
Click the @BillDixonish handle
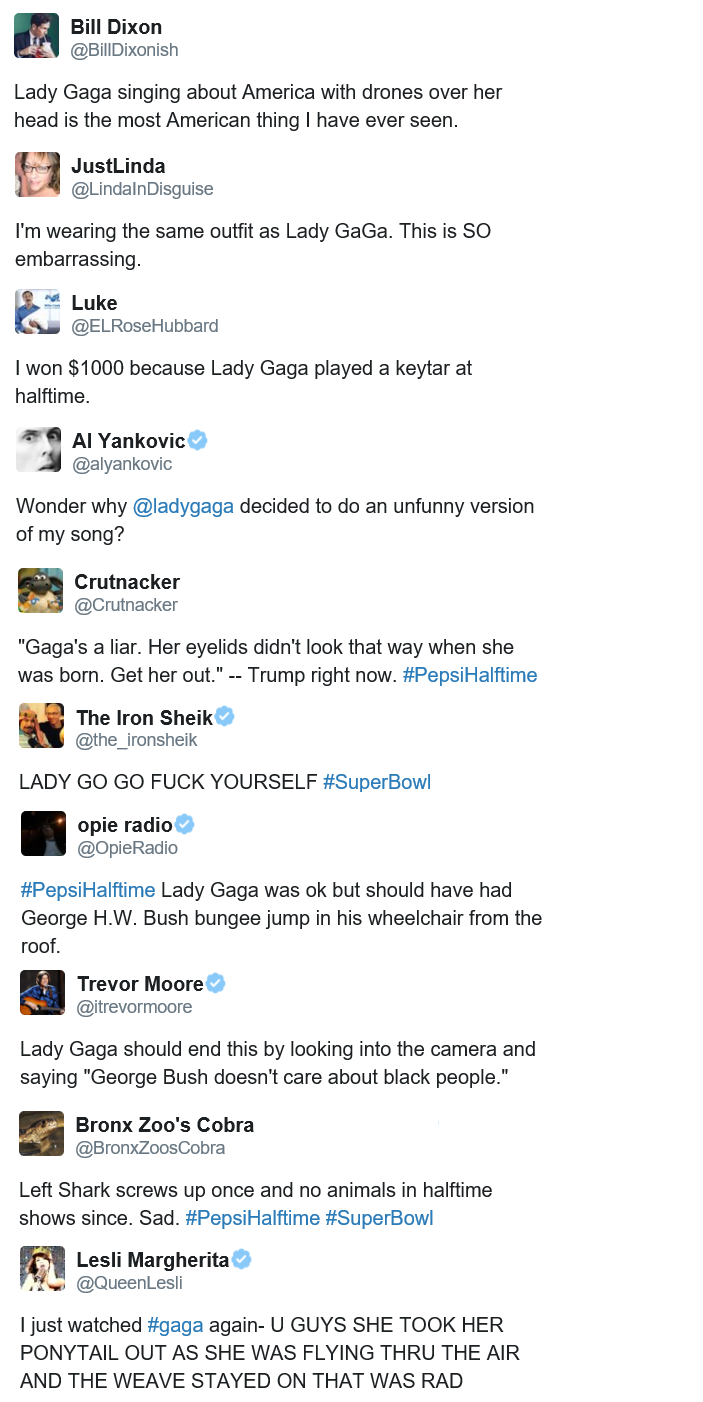[124, 50]
